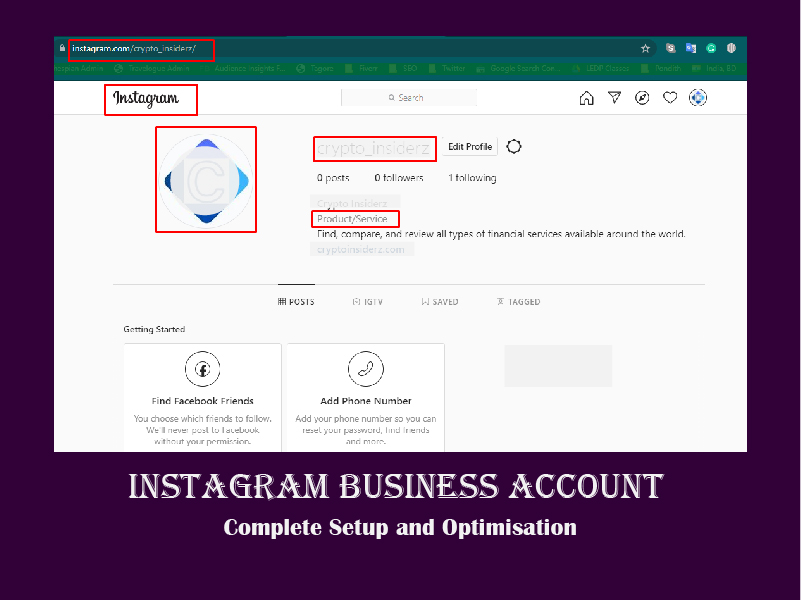Click the grey extension icon left of Translate
Viewport: 801px width, 600px height.
[671, 48]
